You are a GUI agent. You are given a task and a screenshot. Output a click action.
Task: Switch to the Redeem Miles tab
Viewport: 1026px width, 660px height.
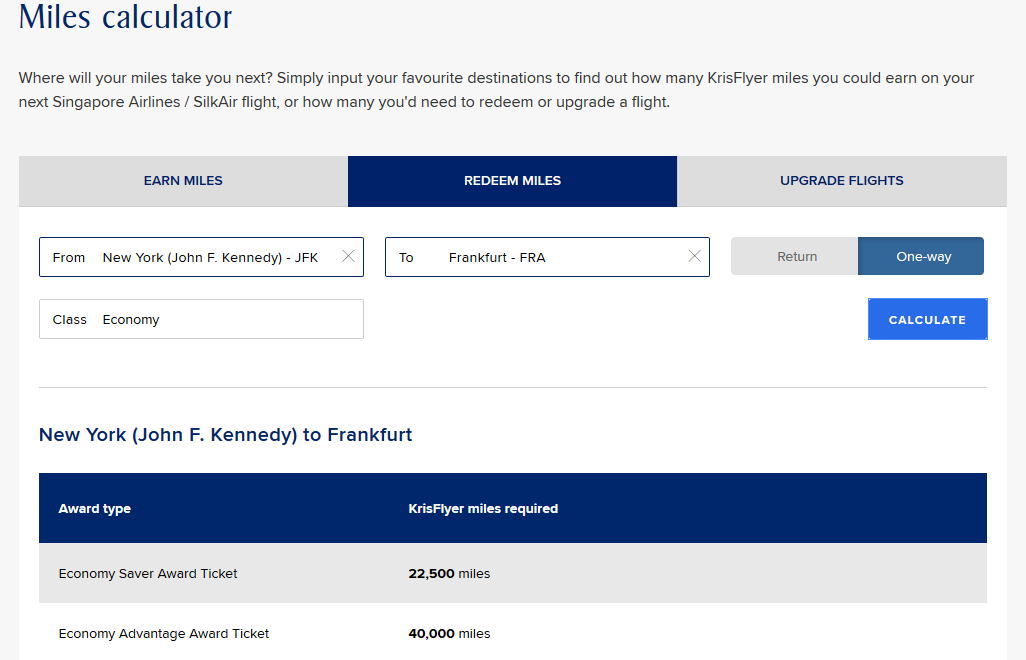(x=512, y=181)
